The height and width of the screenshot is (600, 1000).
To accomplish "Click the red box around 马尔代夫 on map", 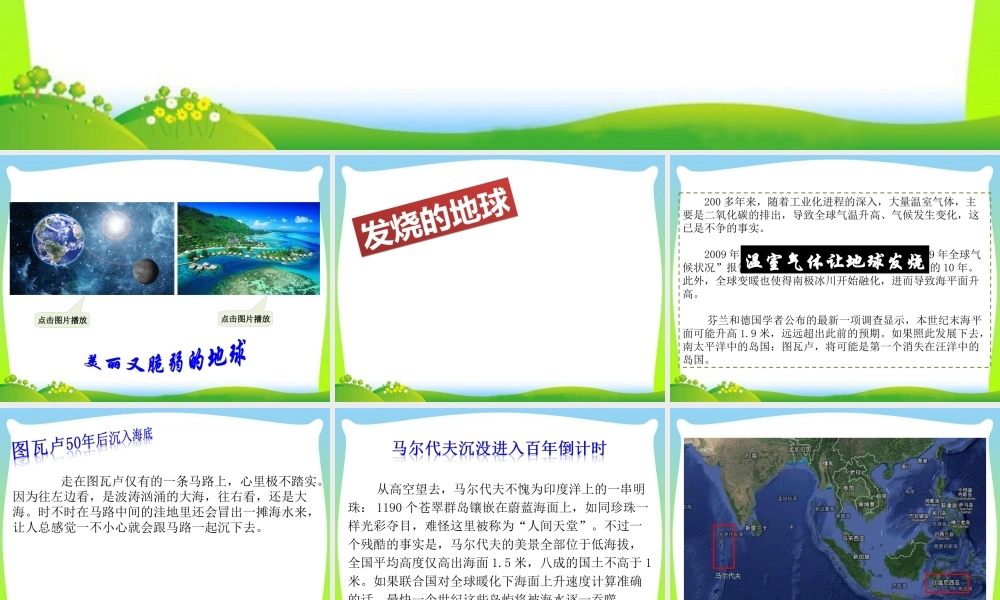I will click(723, 546).
